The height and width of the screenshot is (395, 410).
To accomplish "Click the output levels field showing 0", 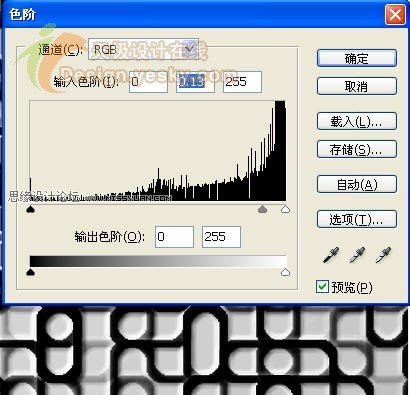I will [174, 237].
